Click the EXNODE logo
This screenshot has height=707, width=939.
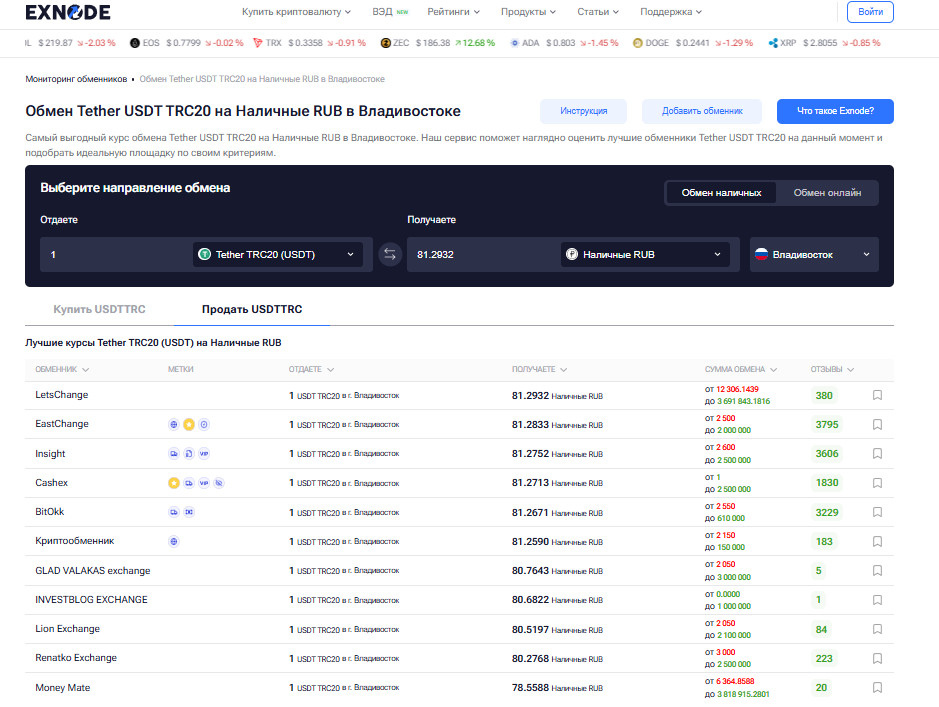click(68, 13)
